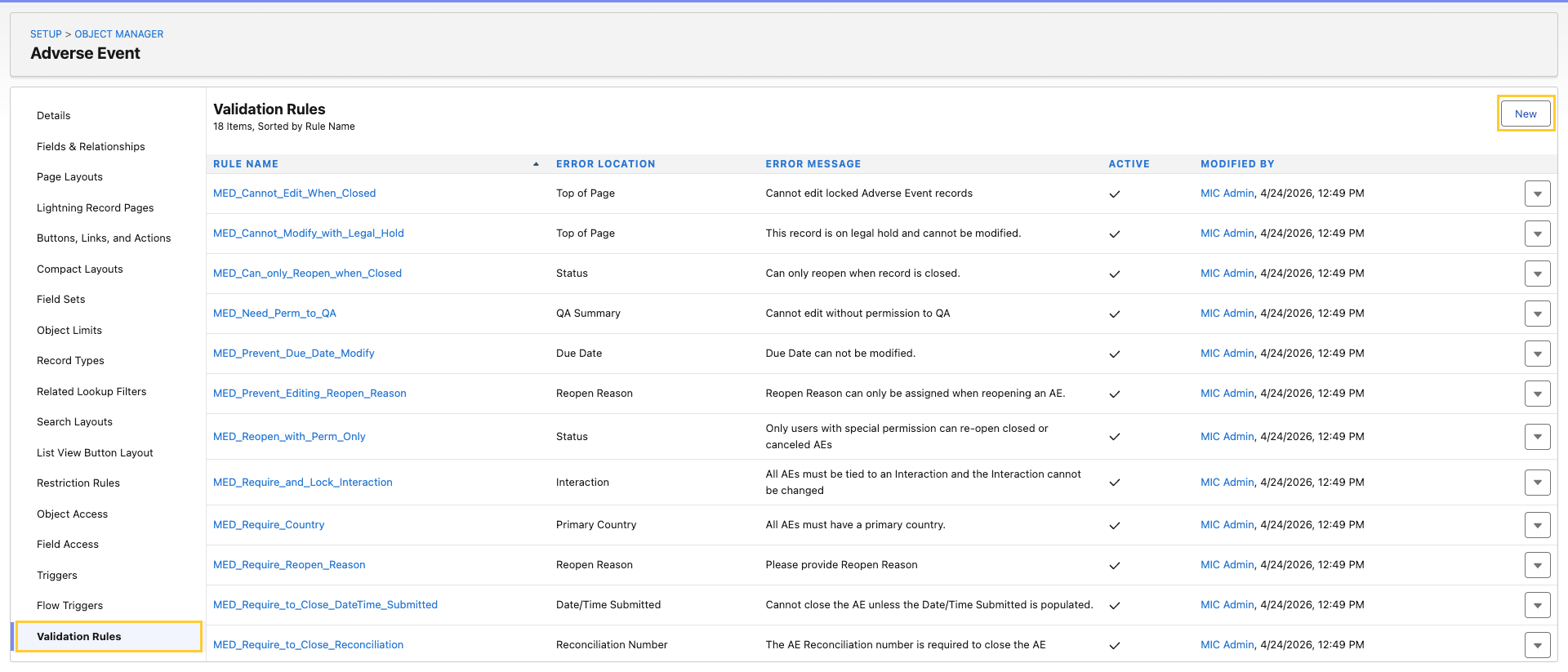Viewport: 1568px width, 672px height.
Task: Open the MED_Require_Country rule
Action: 269,525
